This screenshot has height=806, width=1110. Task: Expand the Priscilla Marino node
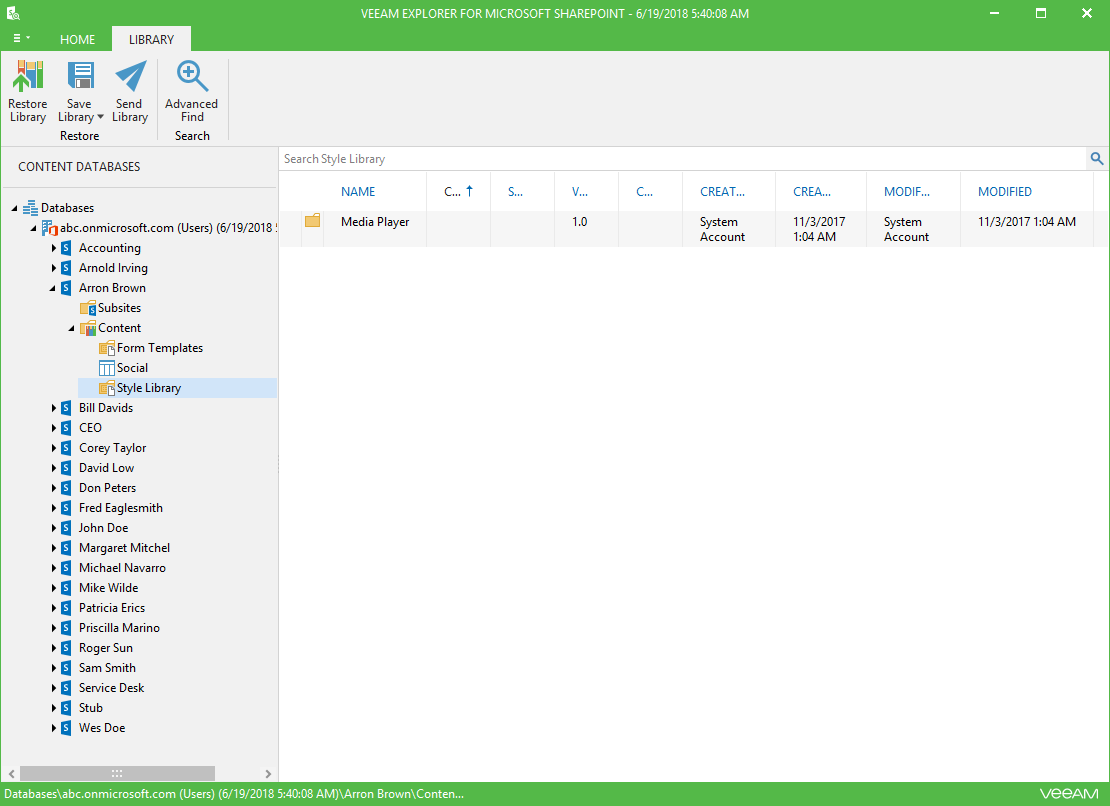click(53, 628)
